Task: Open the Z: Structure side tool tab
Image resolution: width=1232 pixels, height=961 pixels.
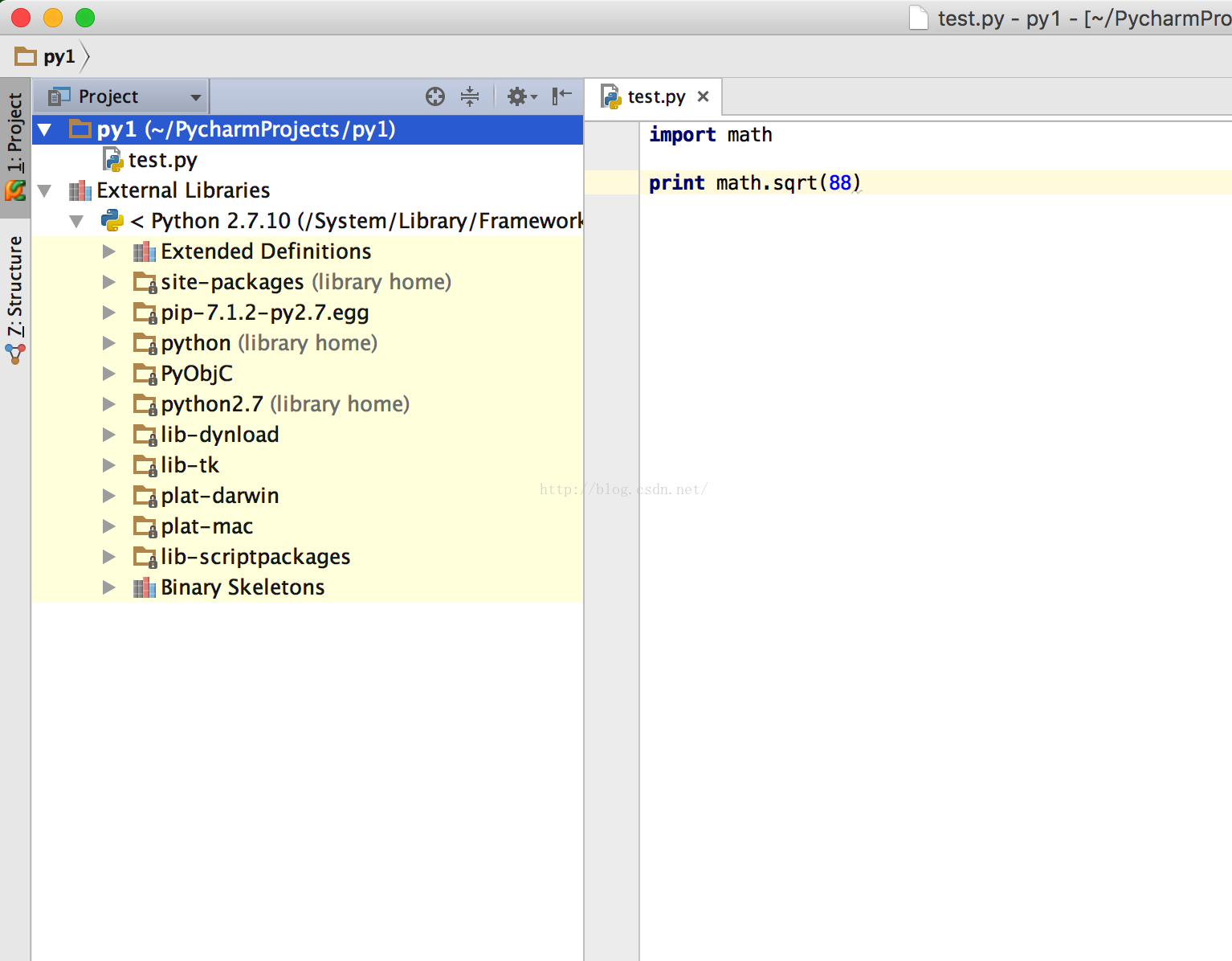Action: pos(15,298)
